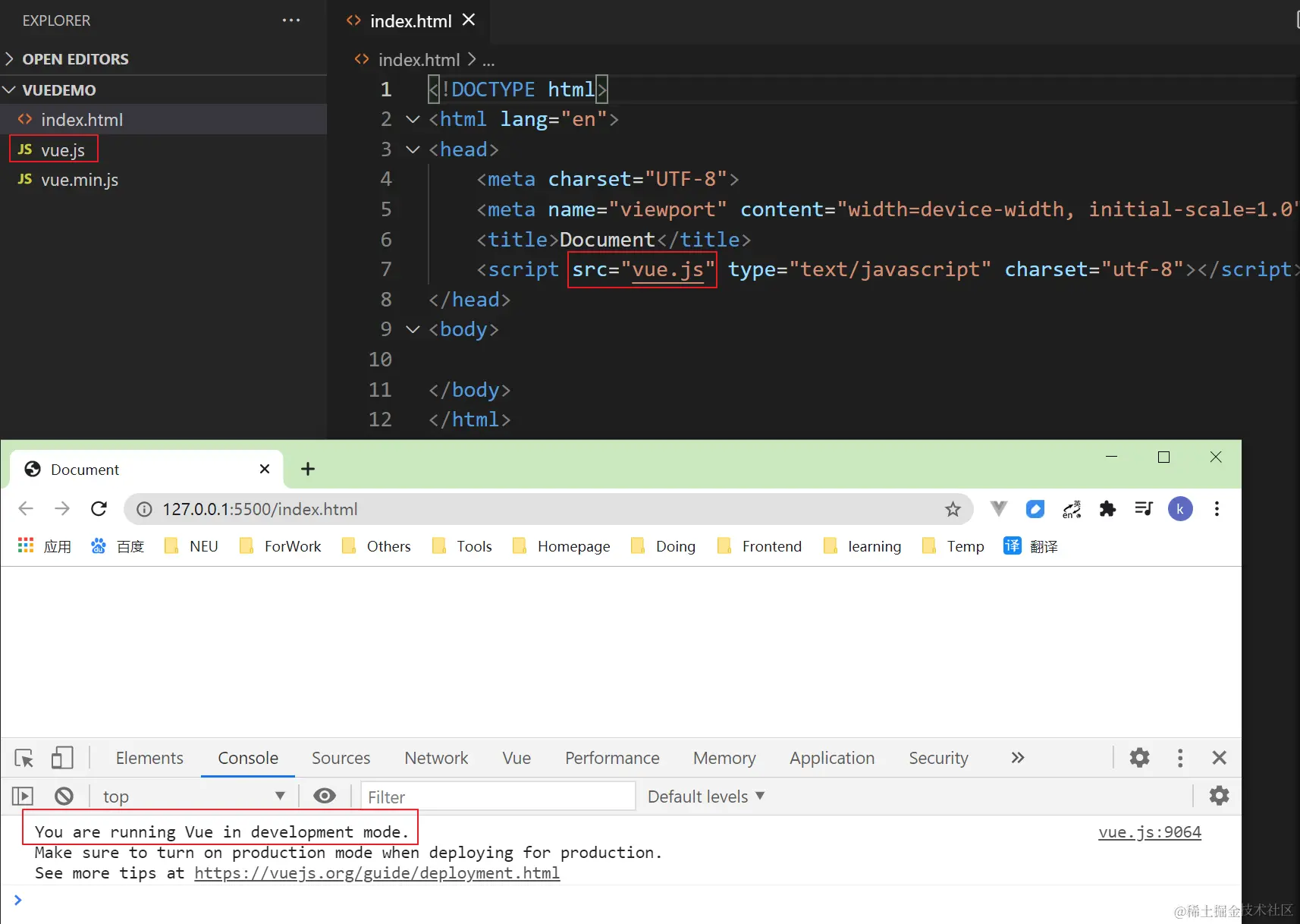Open vue.js file in Explorer
Image resolution: width=1300 pixels, height=924 pixels.
tap(163, 150)
